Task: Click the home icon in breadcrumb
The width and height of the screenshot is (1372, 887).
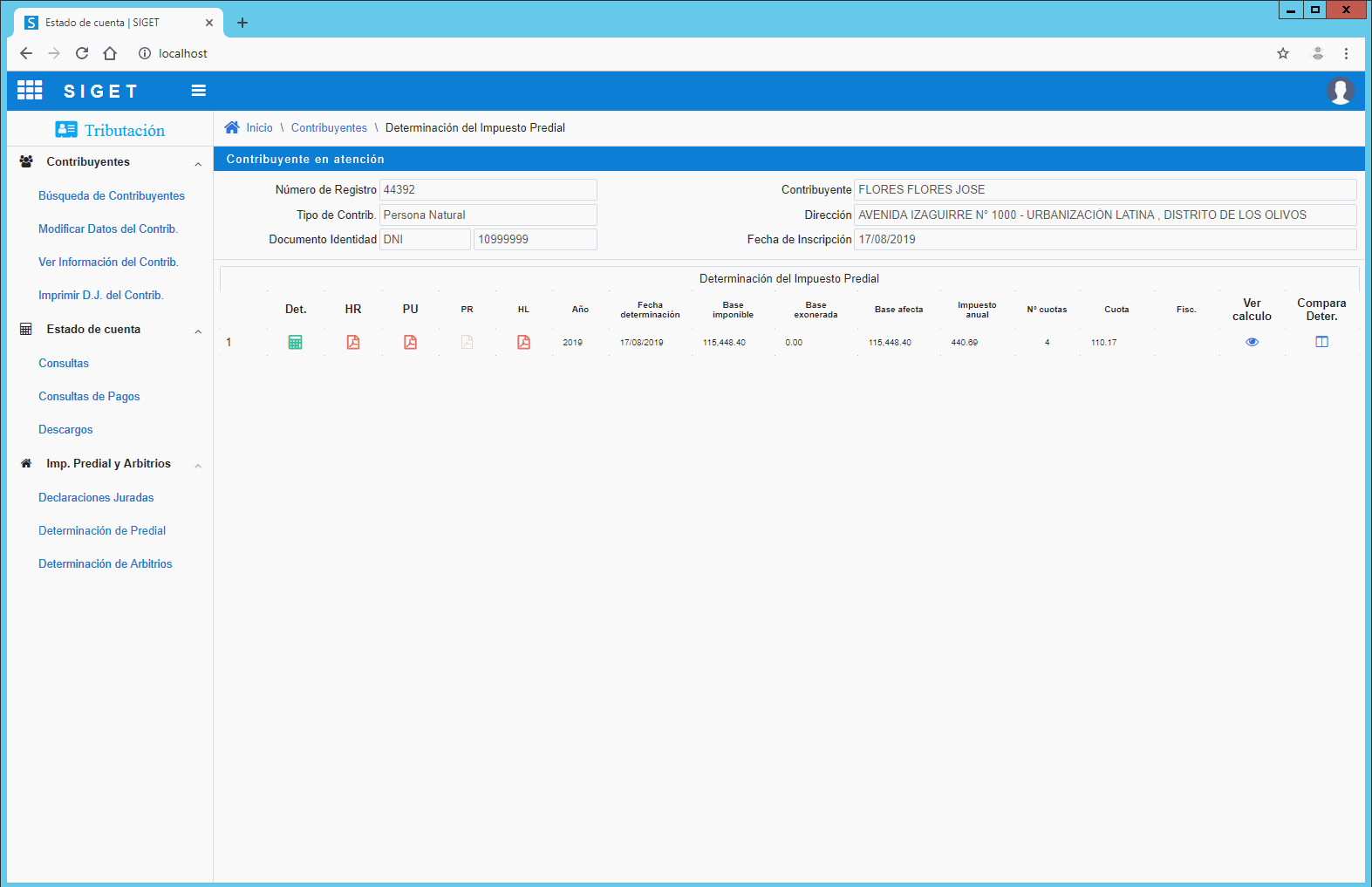Action: click(232, 127)
